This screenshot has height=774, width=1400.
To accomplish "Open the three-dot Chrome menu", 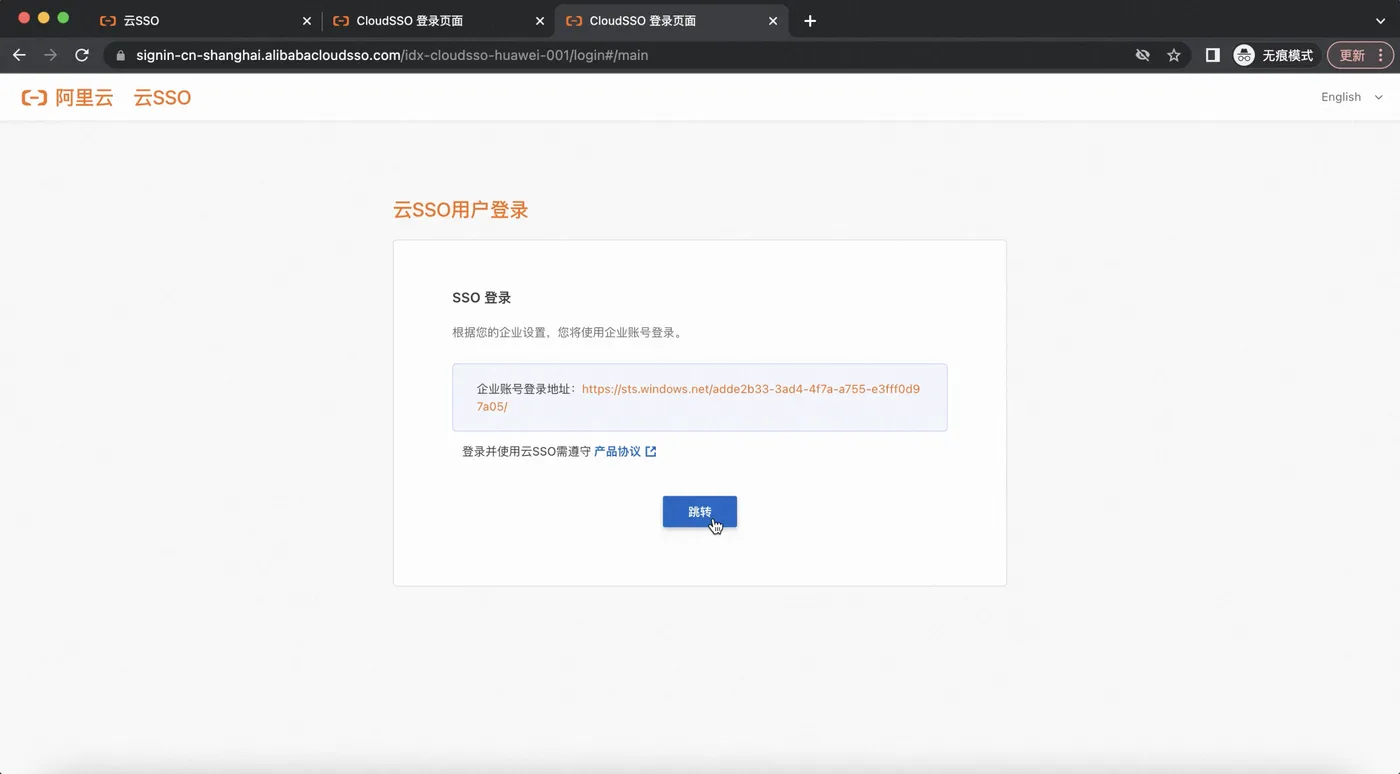I will (1380, 55).
